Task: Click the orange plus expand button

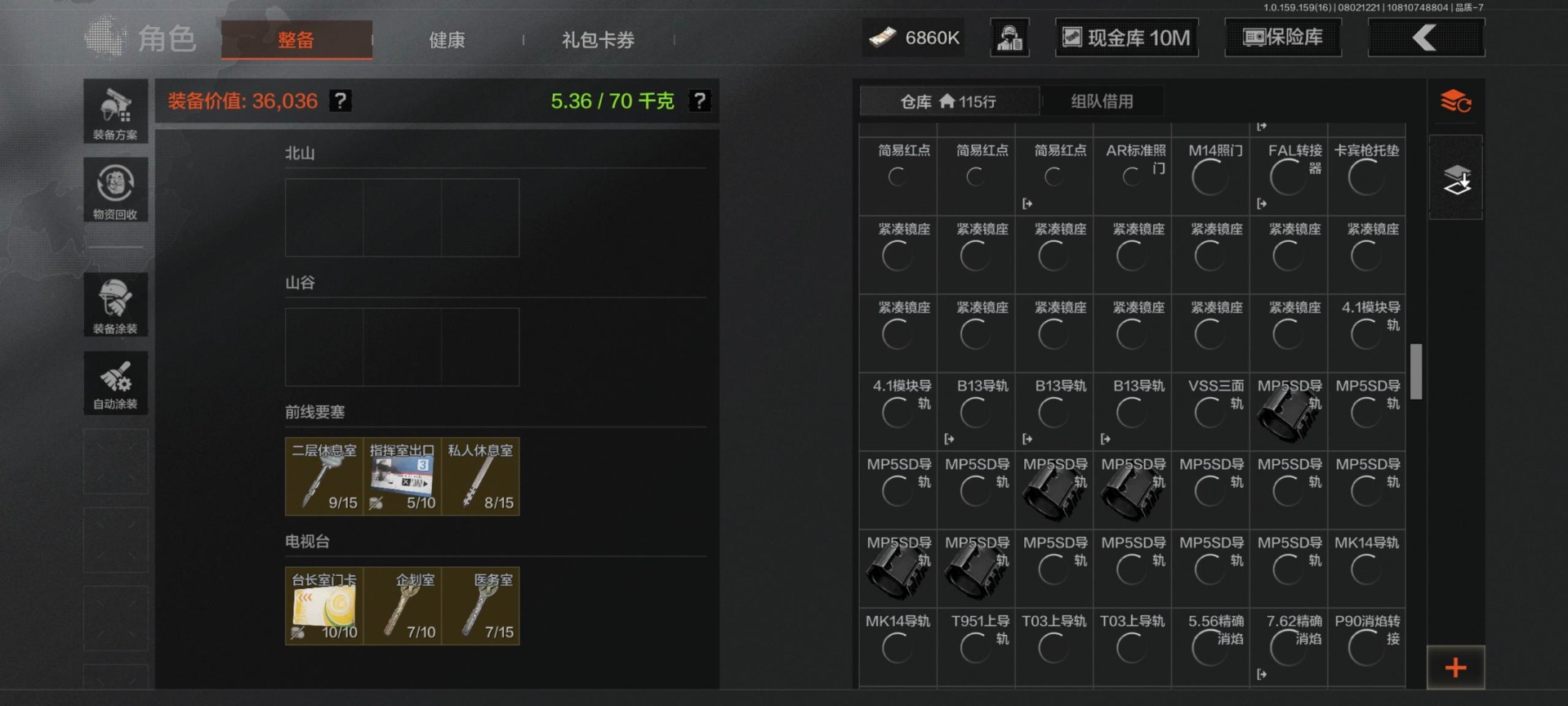Action: pyautogui.click(x=1455, y=667)
